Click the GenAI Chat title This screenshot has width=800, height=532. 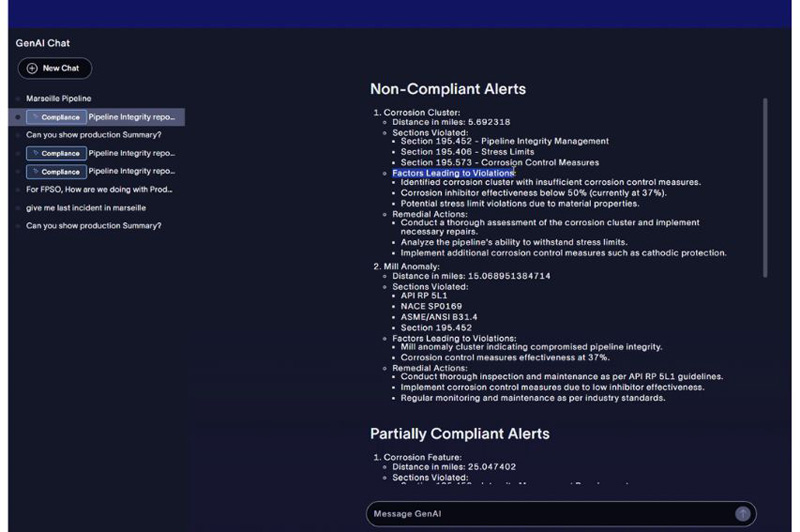[42, 43]
